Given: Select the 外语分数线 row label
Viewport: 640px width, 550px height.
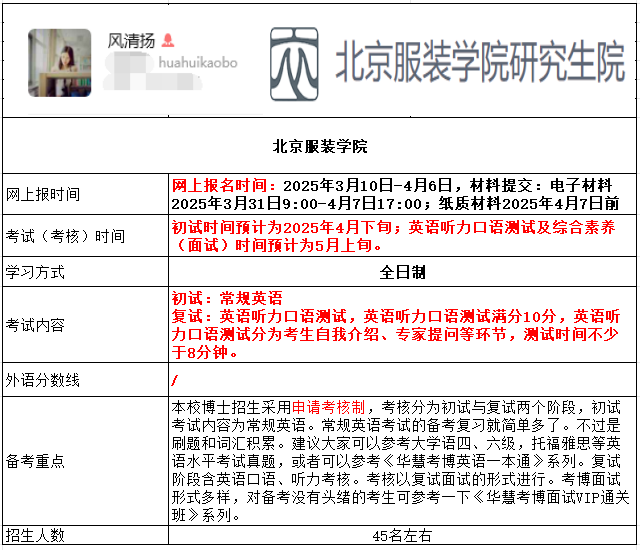Looking at the screenshot, I should (42, 380).
